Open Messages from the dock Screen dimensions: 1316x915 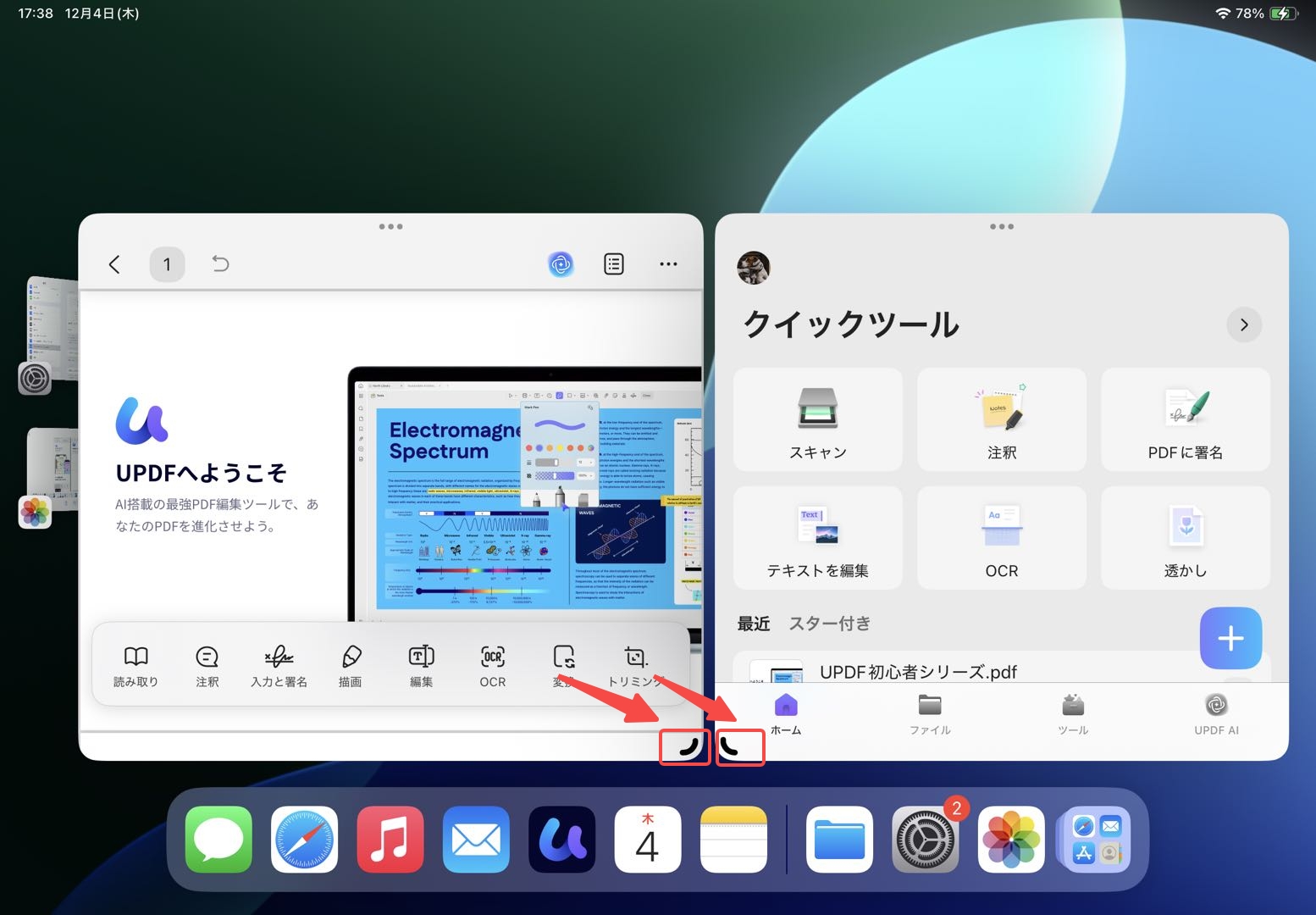coord(218,840)
